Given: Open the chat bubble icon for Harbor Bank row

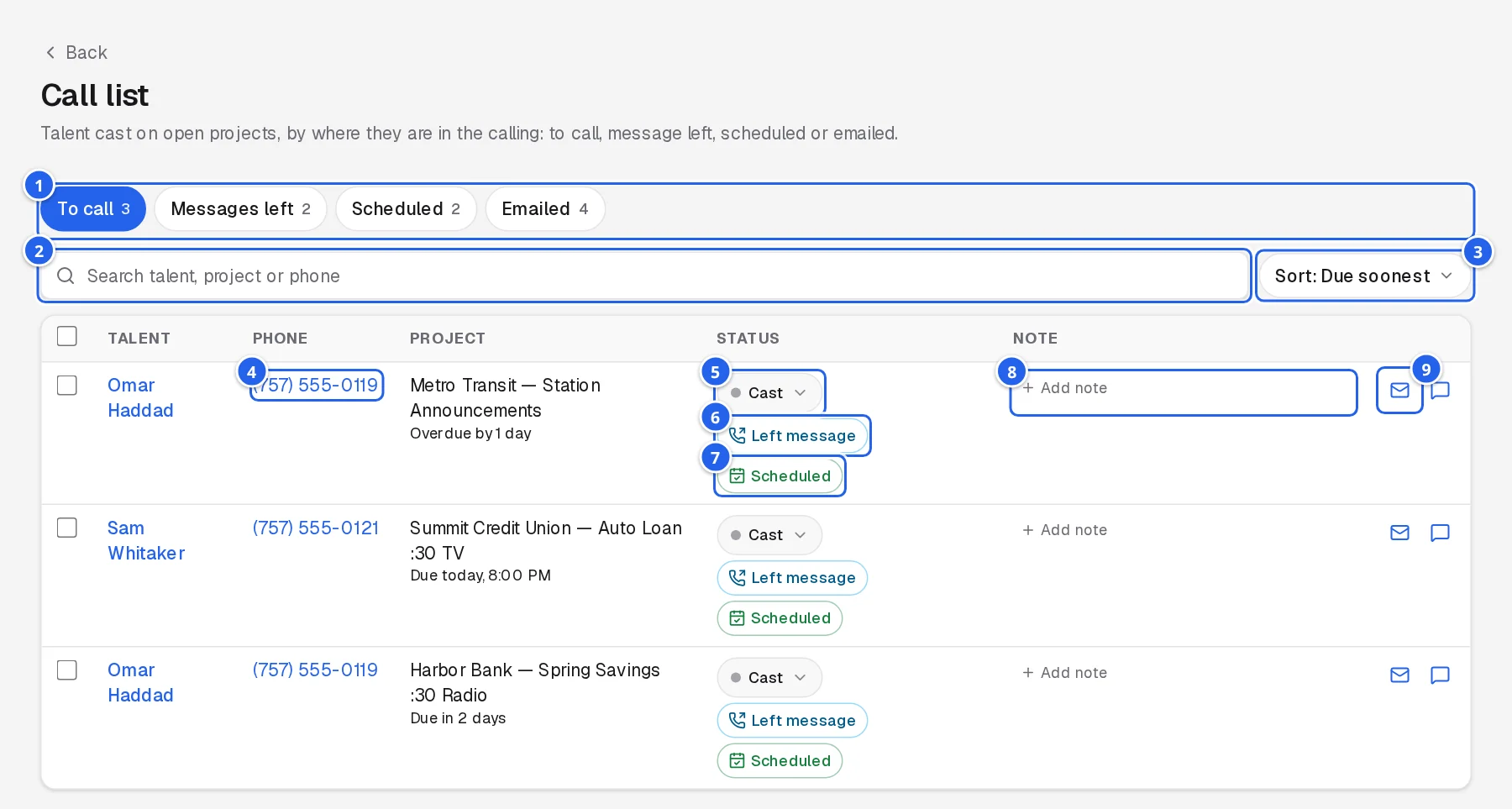Looking at the screenshot, I should tap(1440, 675).
